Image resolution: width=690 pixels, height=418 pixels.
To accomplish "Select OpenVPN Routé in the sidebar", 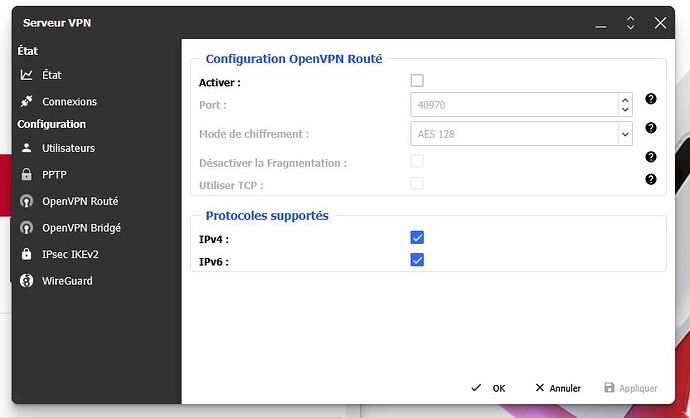I will click(79, 201).
